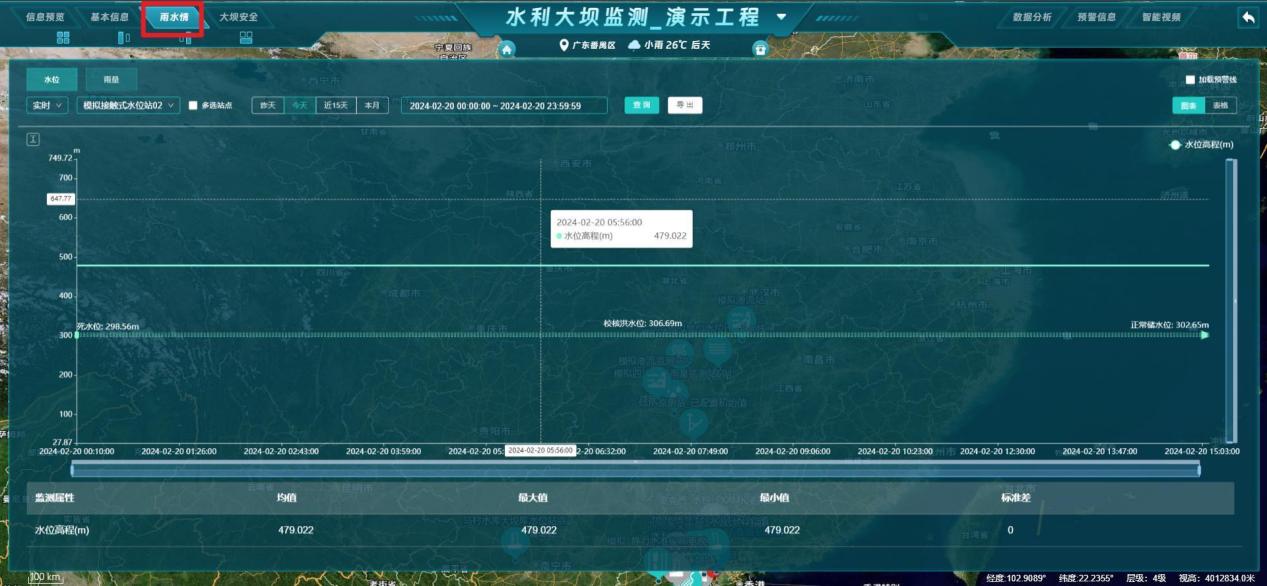1267x586 pixels.
Task: Click the grid icon under 信息预览
Action: tap(63, 38)
